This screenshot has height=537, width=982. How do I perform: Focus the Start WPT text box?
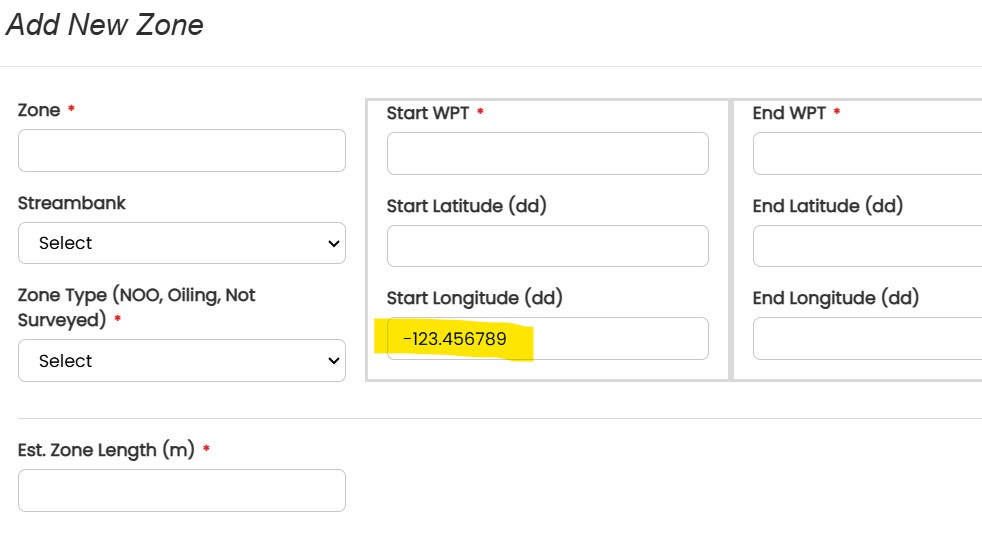click(547, 154)
